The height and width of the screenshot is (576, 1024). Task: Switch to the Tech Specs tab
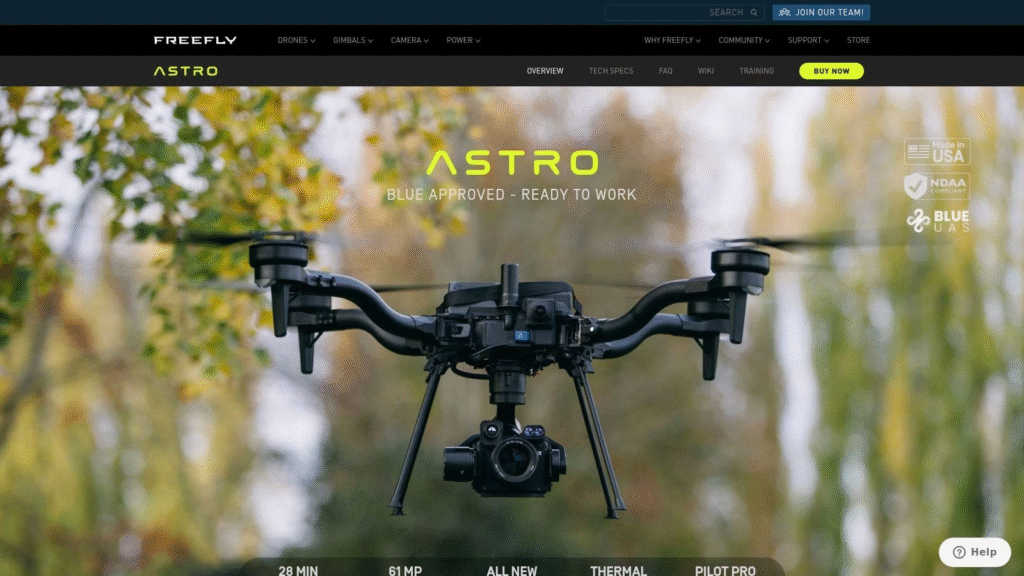click(611, 71)
